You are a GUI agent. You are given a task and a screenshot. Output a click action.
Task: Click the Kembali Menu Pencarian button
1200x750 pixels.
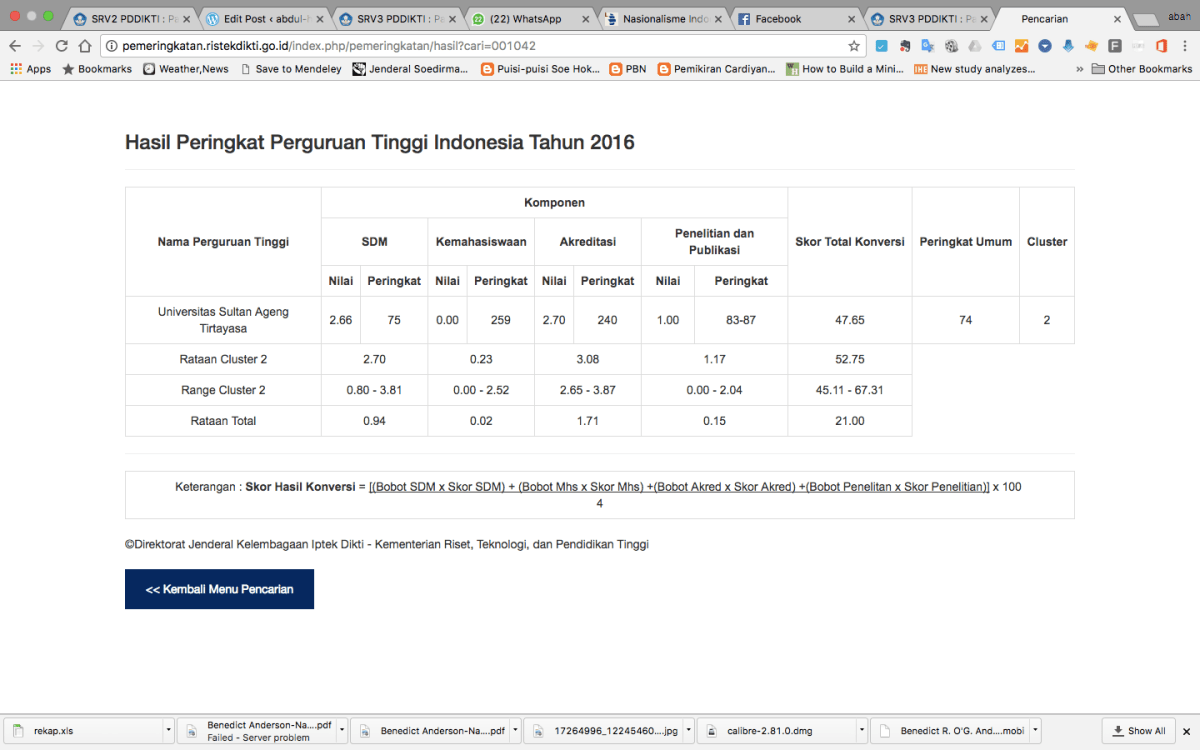click(x=219, y=589)
